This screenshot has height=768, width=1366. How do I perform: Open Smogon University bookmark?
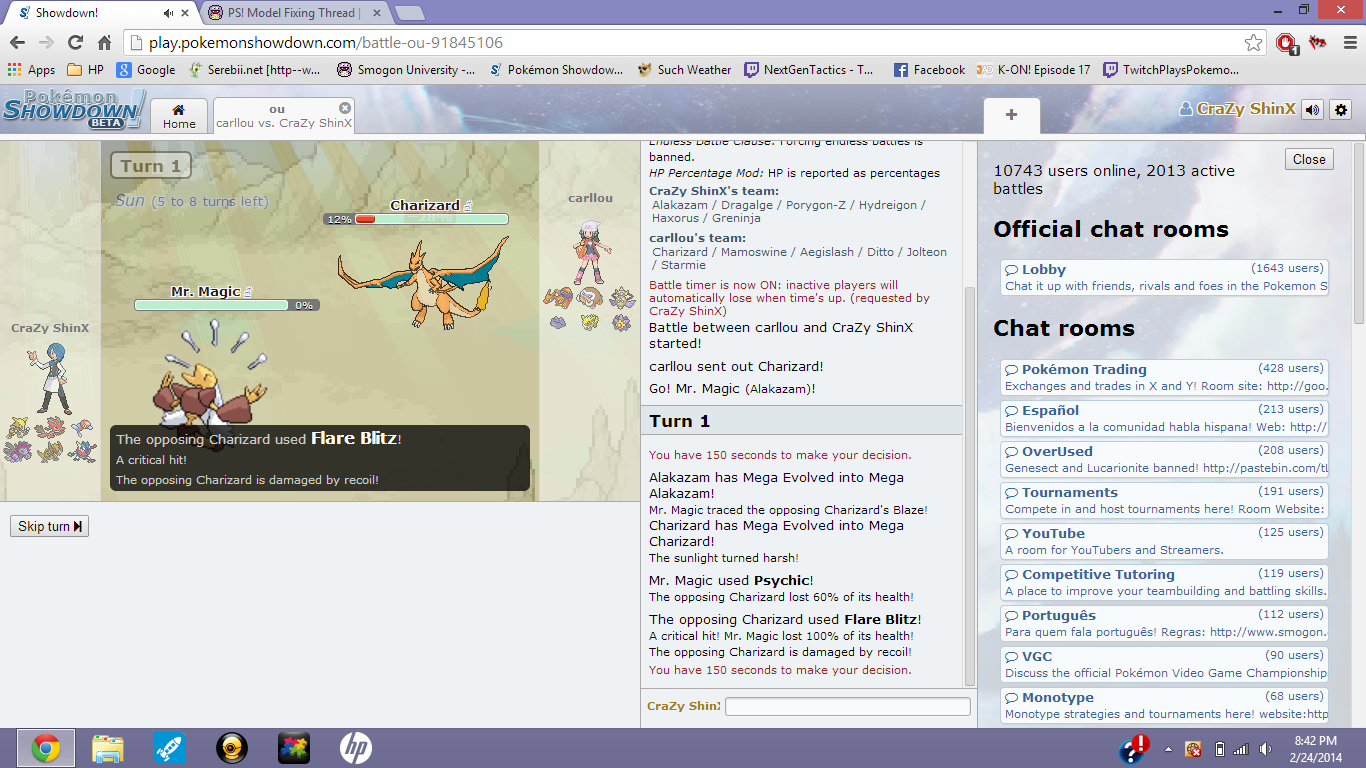[x=405, y=70]
